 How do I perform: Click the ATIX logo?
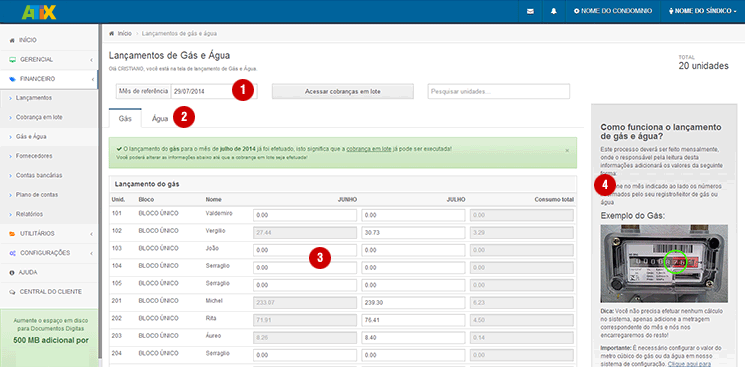tap(39, 11)
